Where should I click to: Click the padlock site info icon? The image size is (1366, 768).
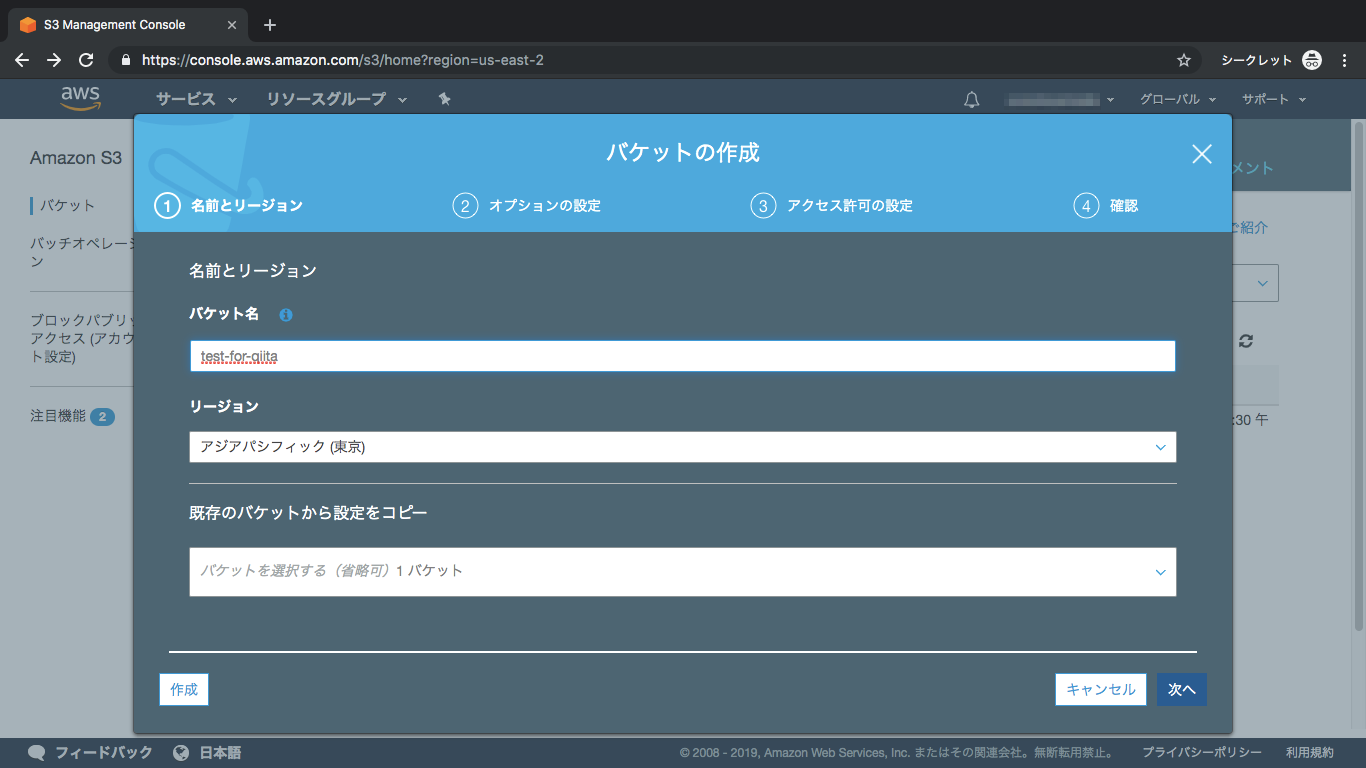[x=125, y=60]
